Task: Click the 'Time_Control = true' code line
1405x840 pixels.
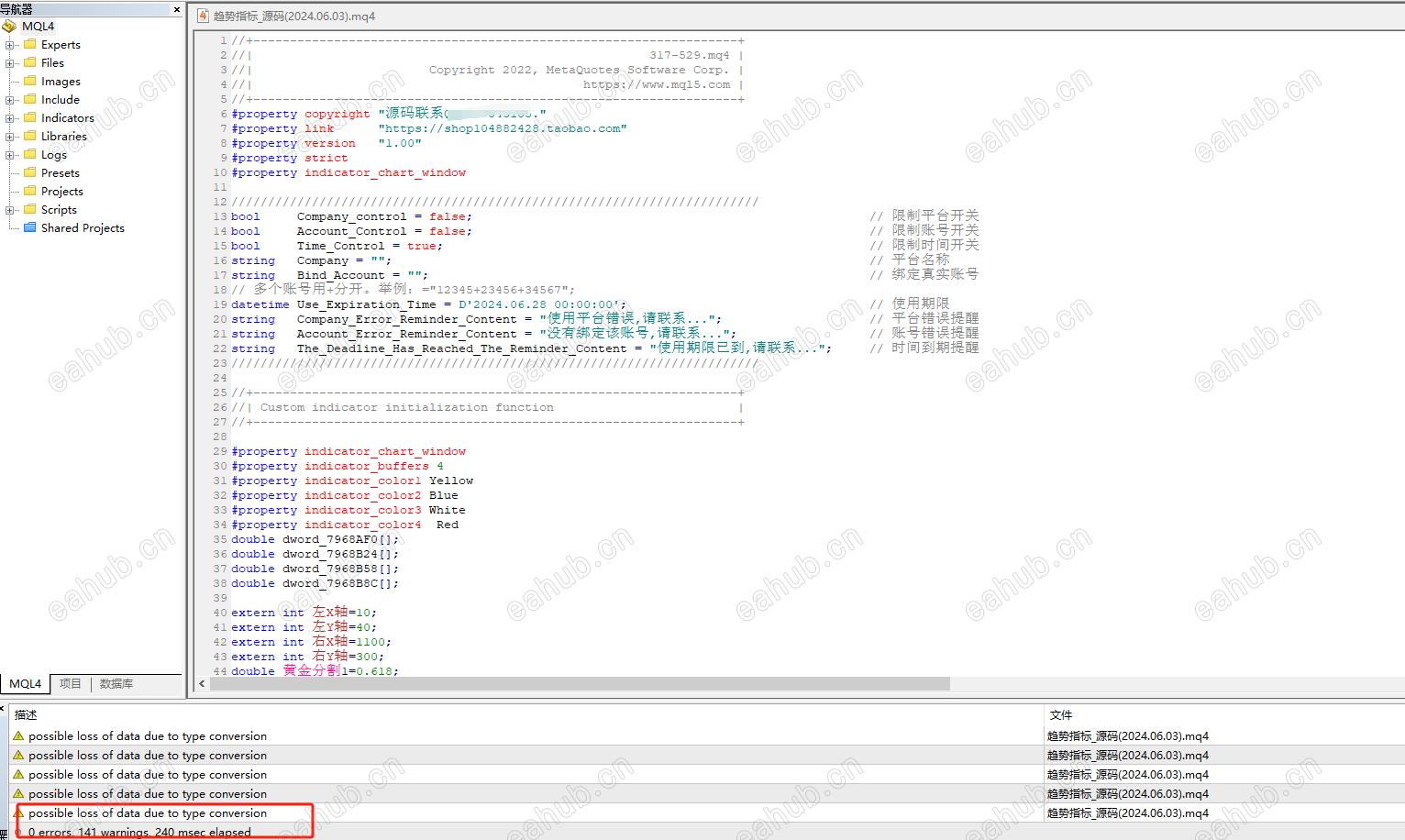Action: point(337,246)
